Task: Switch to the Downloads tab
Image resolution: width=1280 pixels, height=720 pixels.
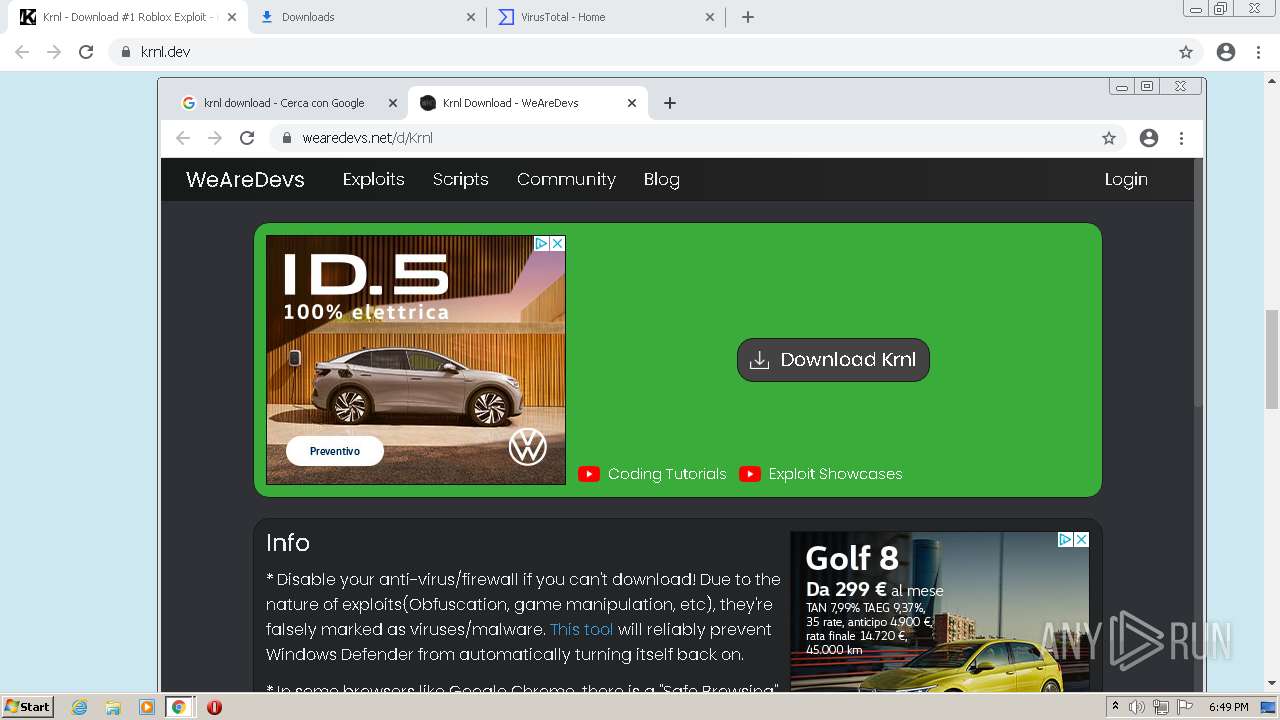Action: pyautogui.click(x=366, y=17)
